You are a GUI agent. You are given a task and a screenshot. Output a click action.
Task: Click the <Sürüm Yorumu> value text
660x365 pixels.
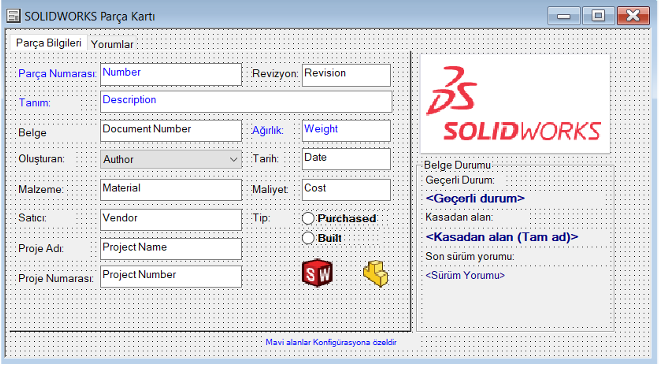pos(465,275)
